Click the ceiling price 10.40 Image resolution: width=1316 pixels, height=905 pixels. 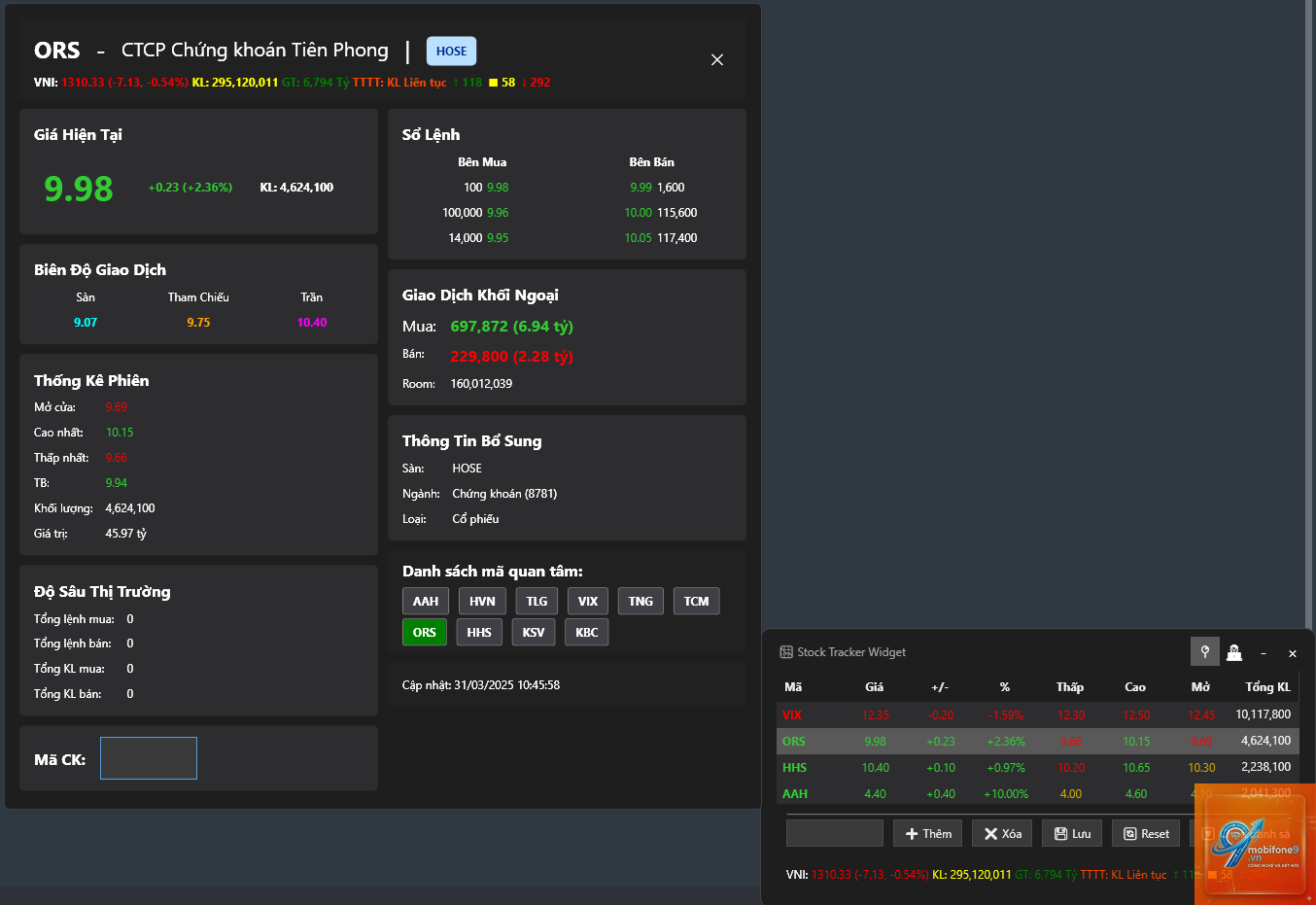312,323
